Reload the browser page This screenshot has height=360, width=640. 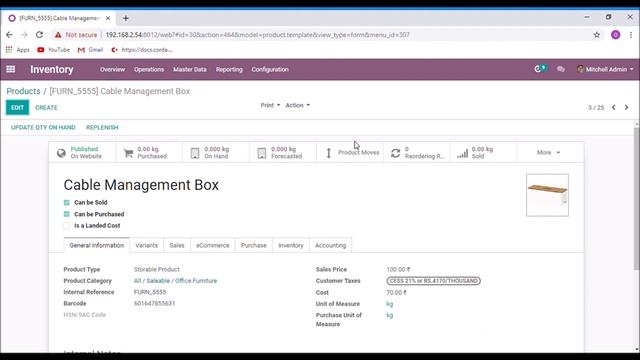click(39, 35)
